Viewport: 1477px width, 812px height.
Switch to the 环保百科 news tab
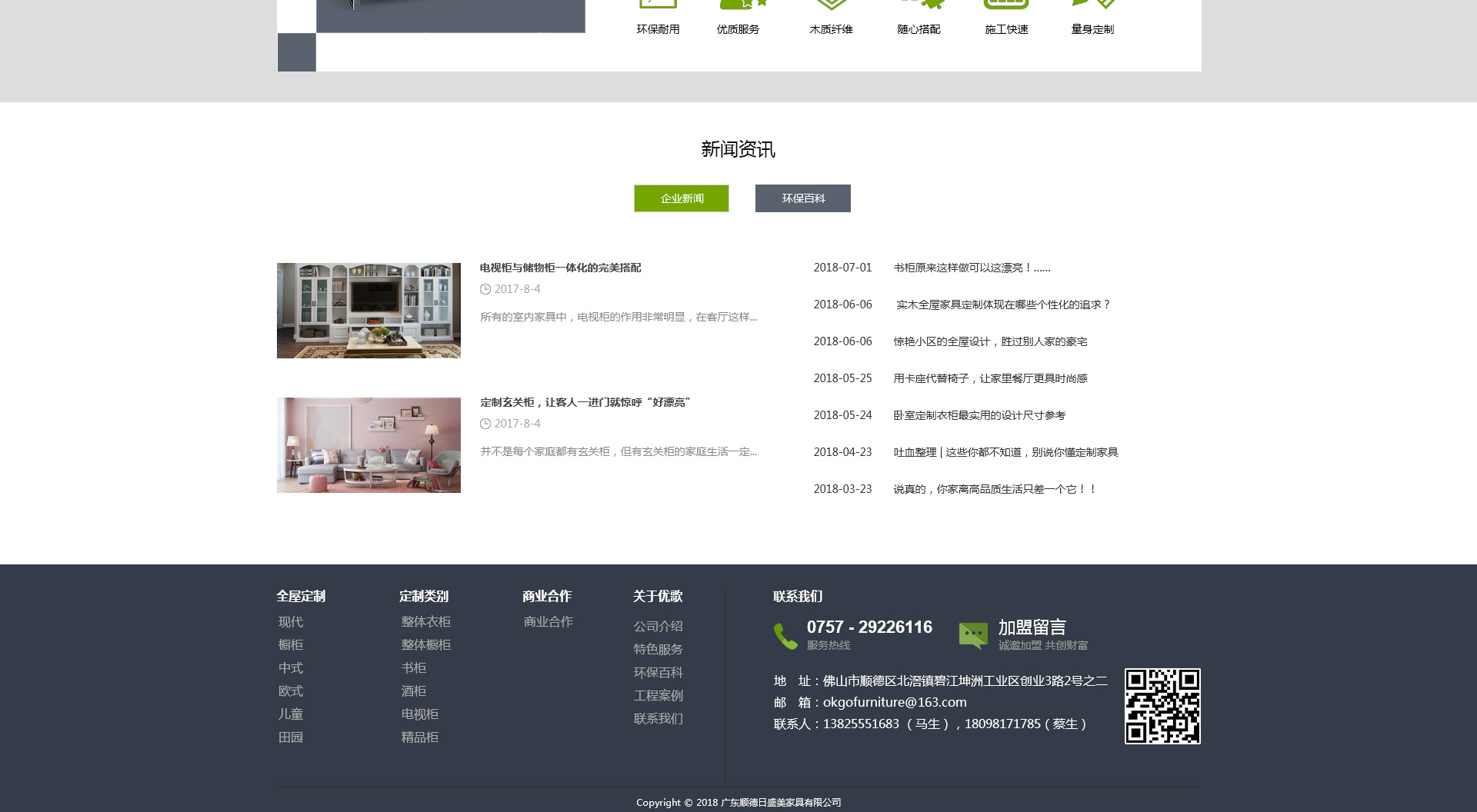[x=802, y=198]
